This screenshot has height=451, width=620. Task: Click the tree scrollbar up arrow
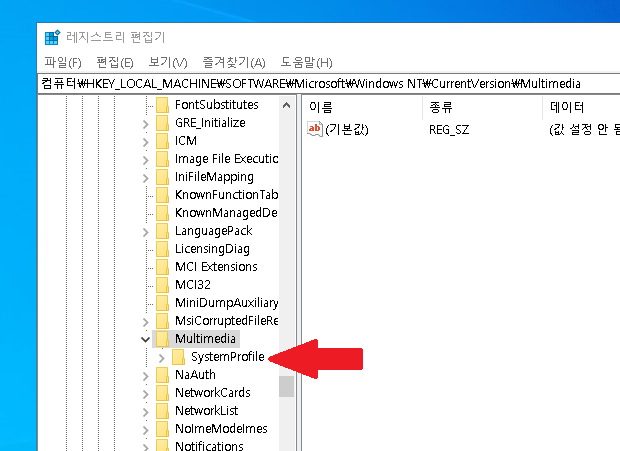[286, 105]
